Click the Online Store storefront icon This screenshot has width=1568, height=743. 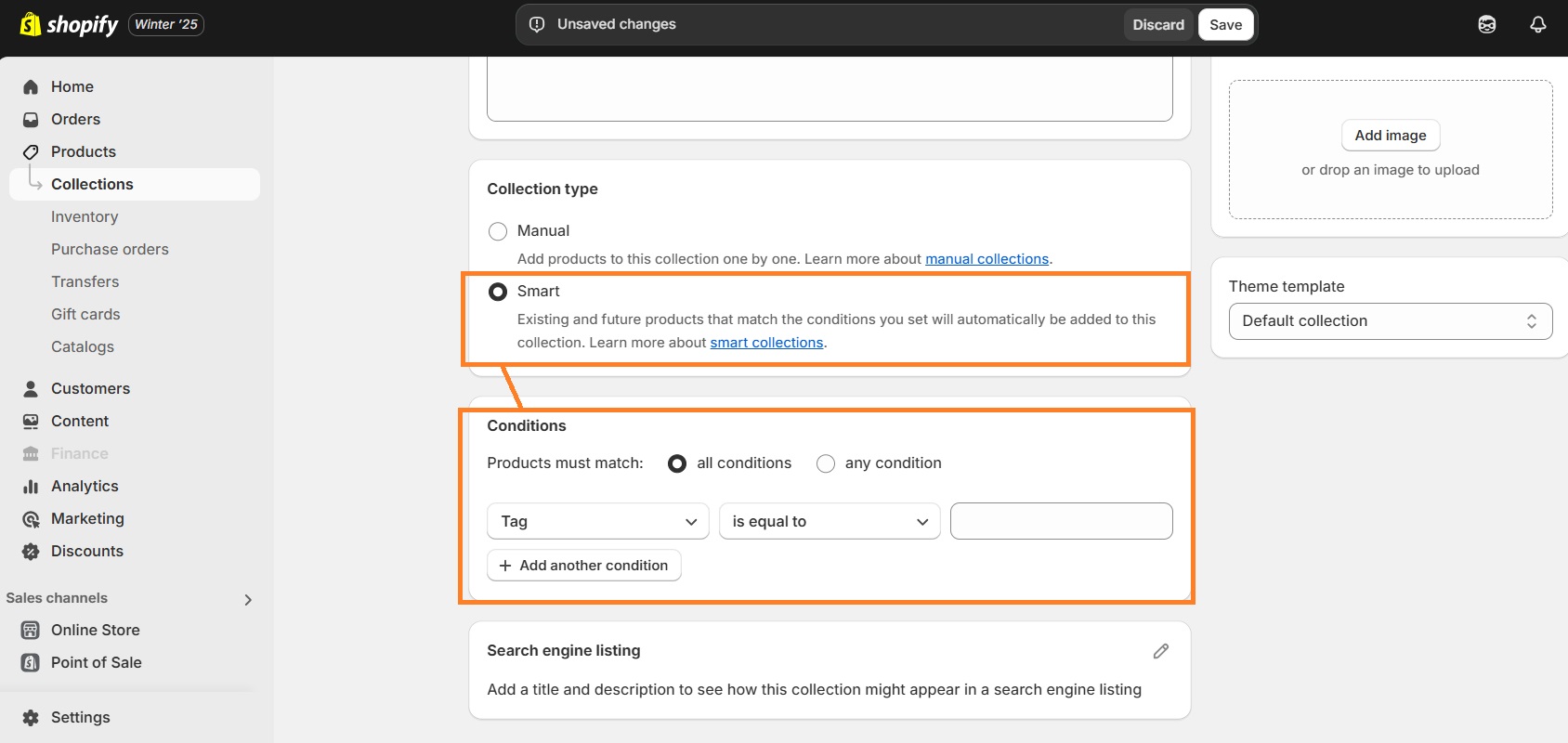click(x=31, y=630)
